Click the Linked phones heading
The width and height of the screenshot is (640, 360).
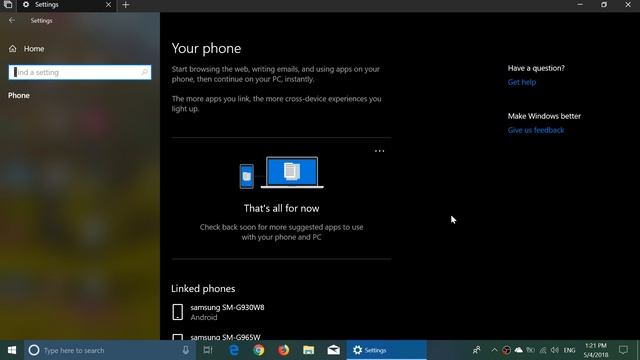coord(203,289)
